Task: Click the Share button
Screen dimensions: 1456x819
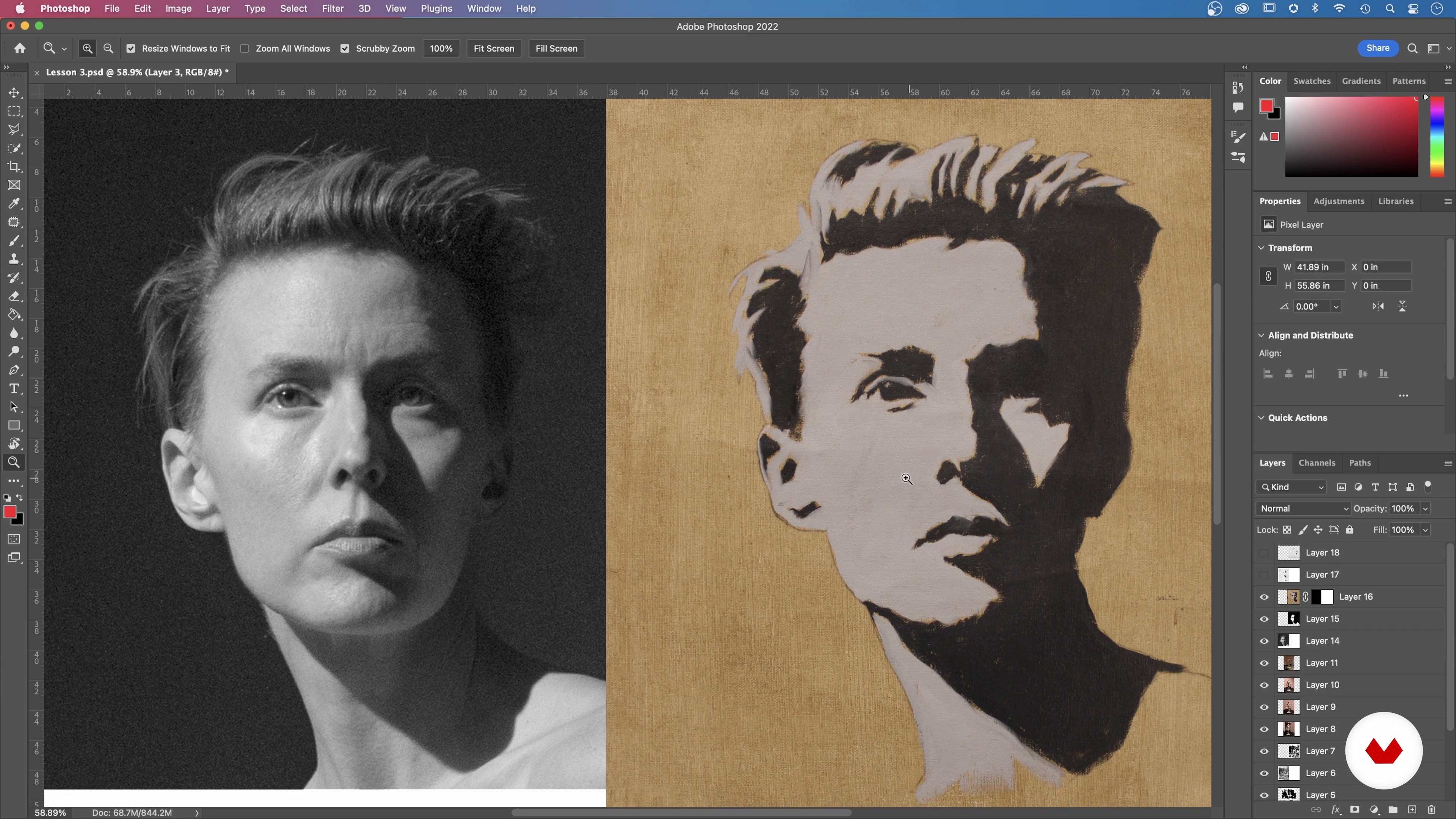Action: [x=1378, y=48]
